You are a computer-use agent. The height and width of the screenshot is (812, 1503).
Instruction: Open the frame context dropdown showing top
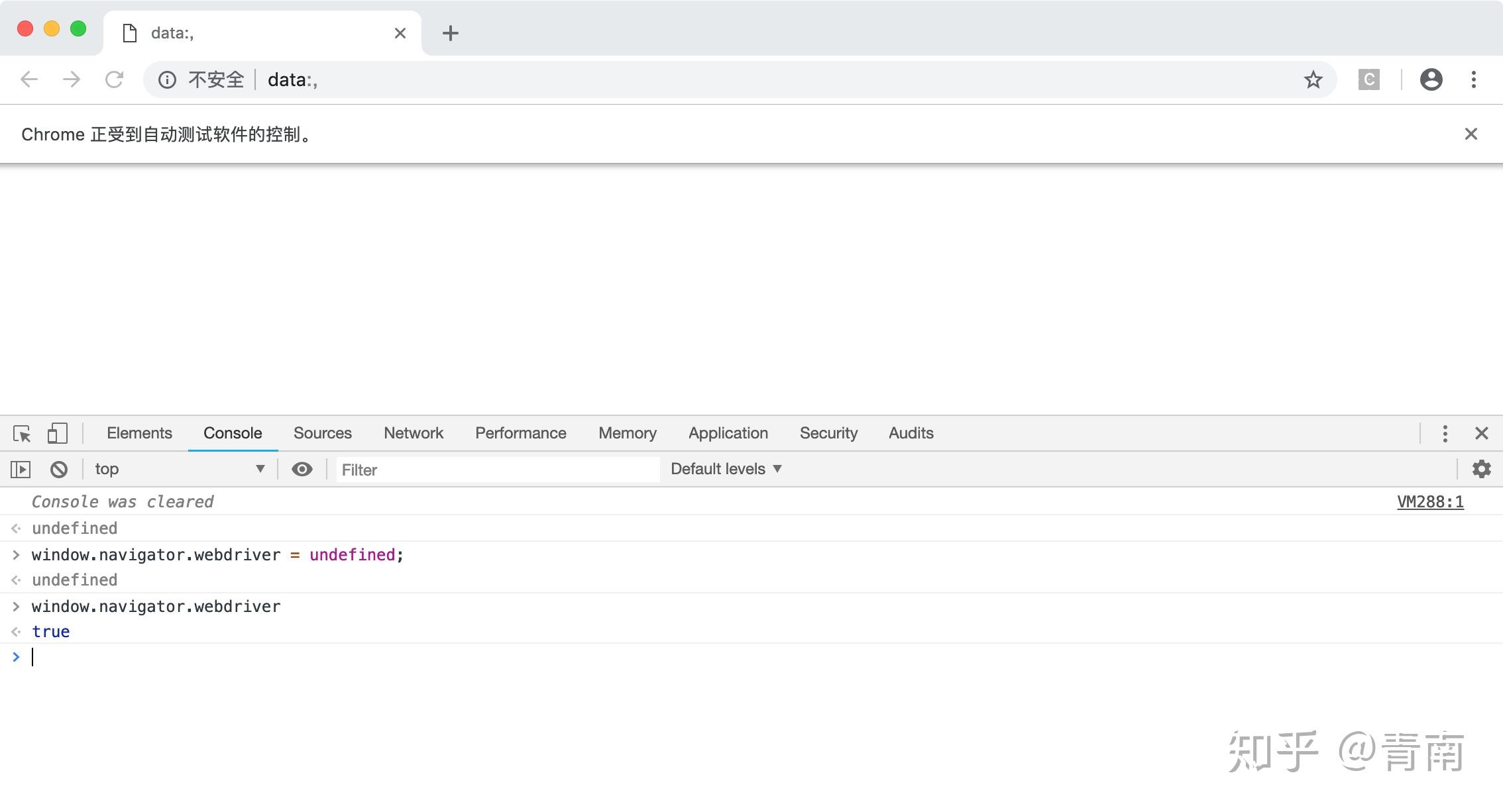click(x=179, y=469)
